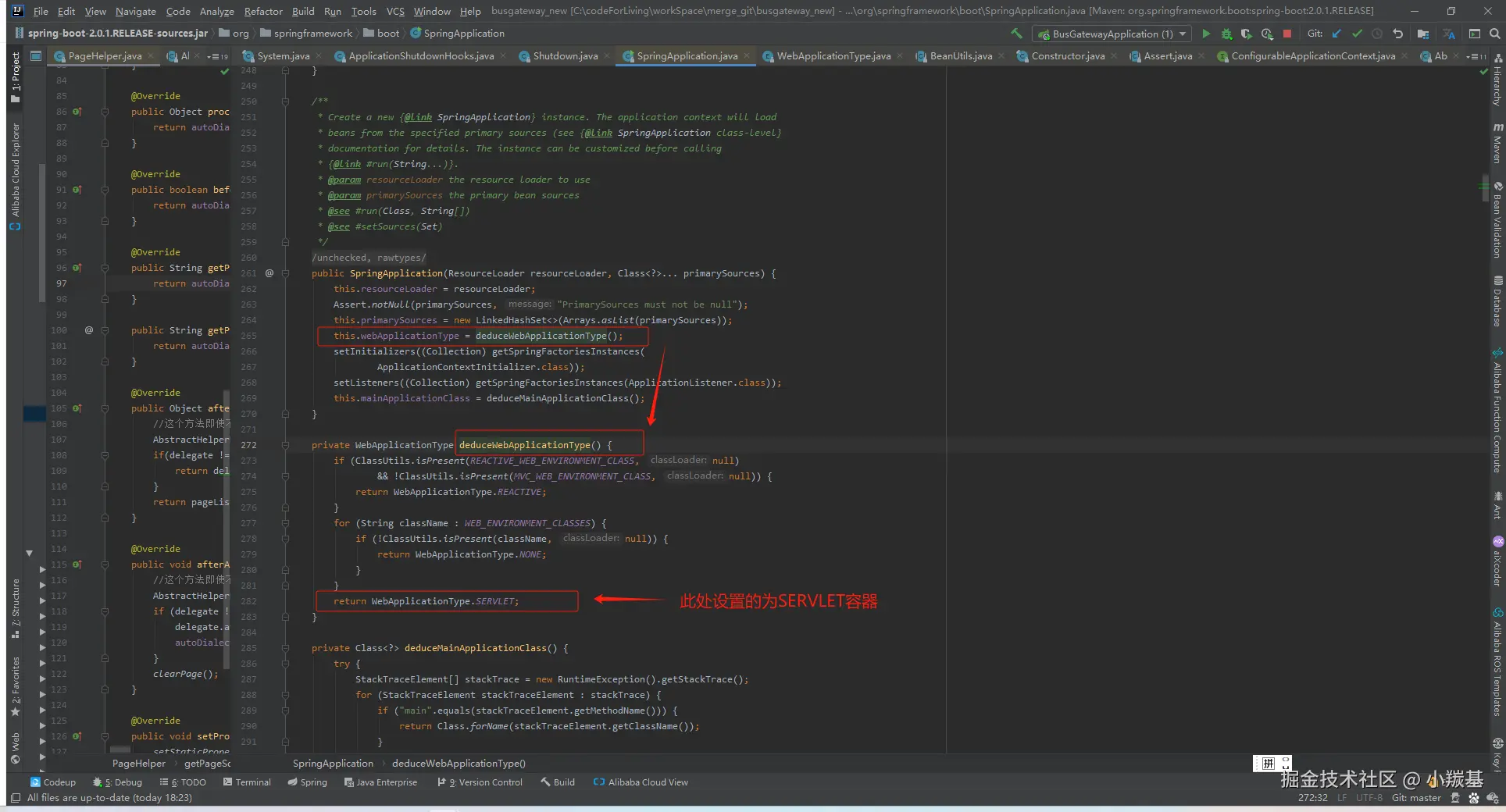Screen dimensions: 1506x812
Task: Click the Git Update Project arrow
Action: tap(1336, 34)
